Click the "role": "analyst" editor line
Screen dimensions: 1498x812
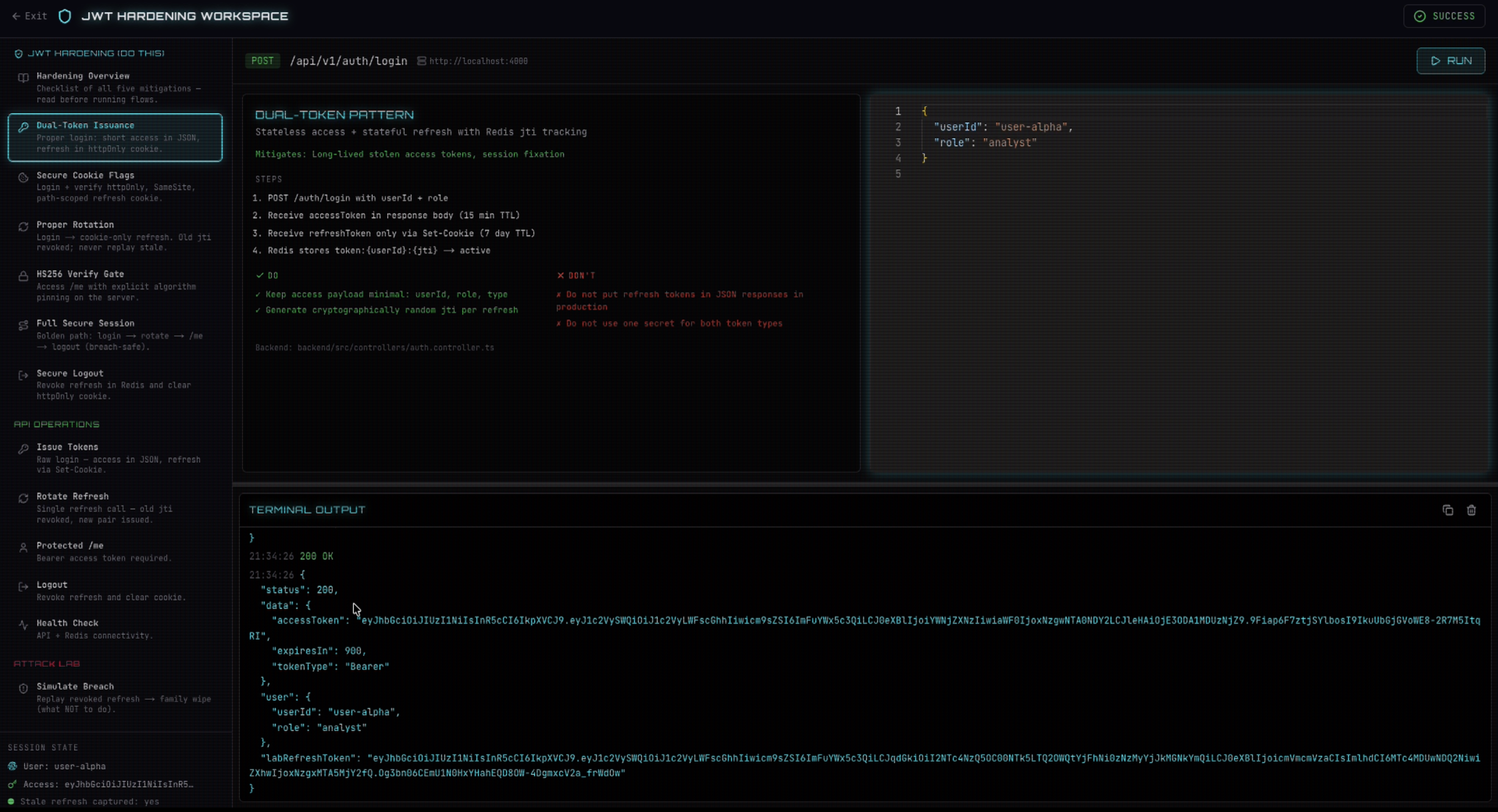(985, 142)
